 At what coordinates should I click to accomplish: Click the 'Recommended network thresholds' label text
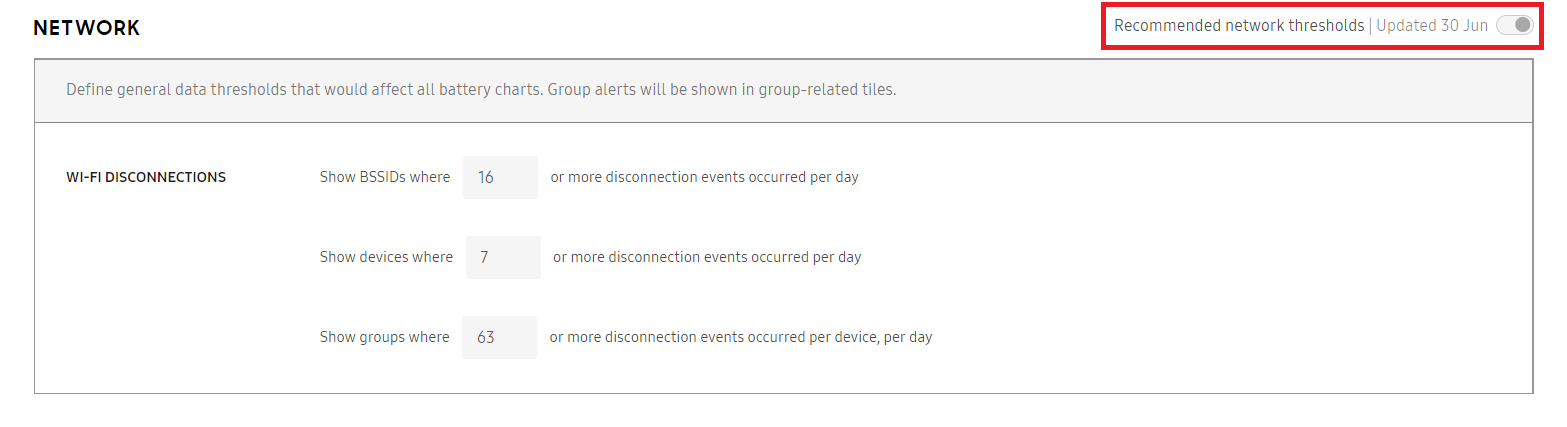[x=1239, y=26]
